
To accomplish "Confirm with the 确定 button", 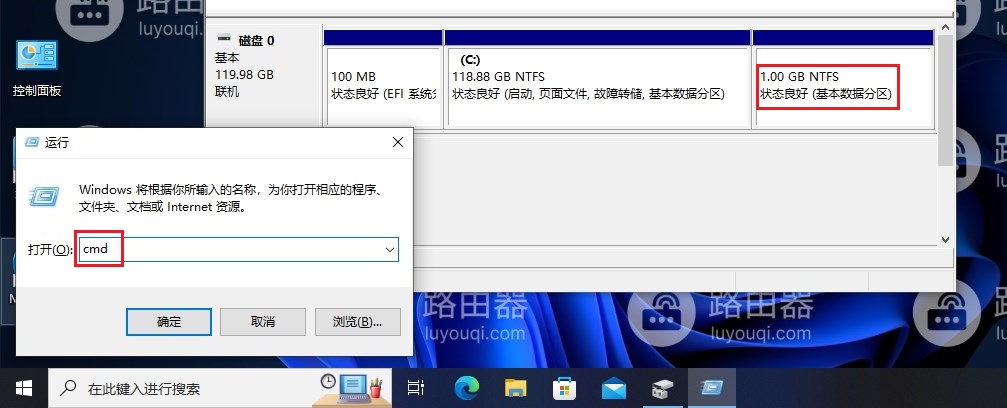I will coord(169,322).
